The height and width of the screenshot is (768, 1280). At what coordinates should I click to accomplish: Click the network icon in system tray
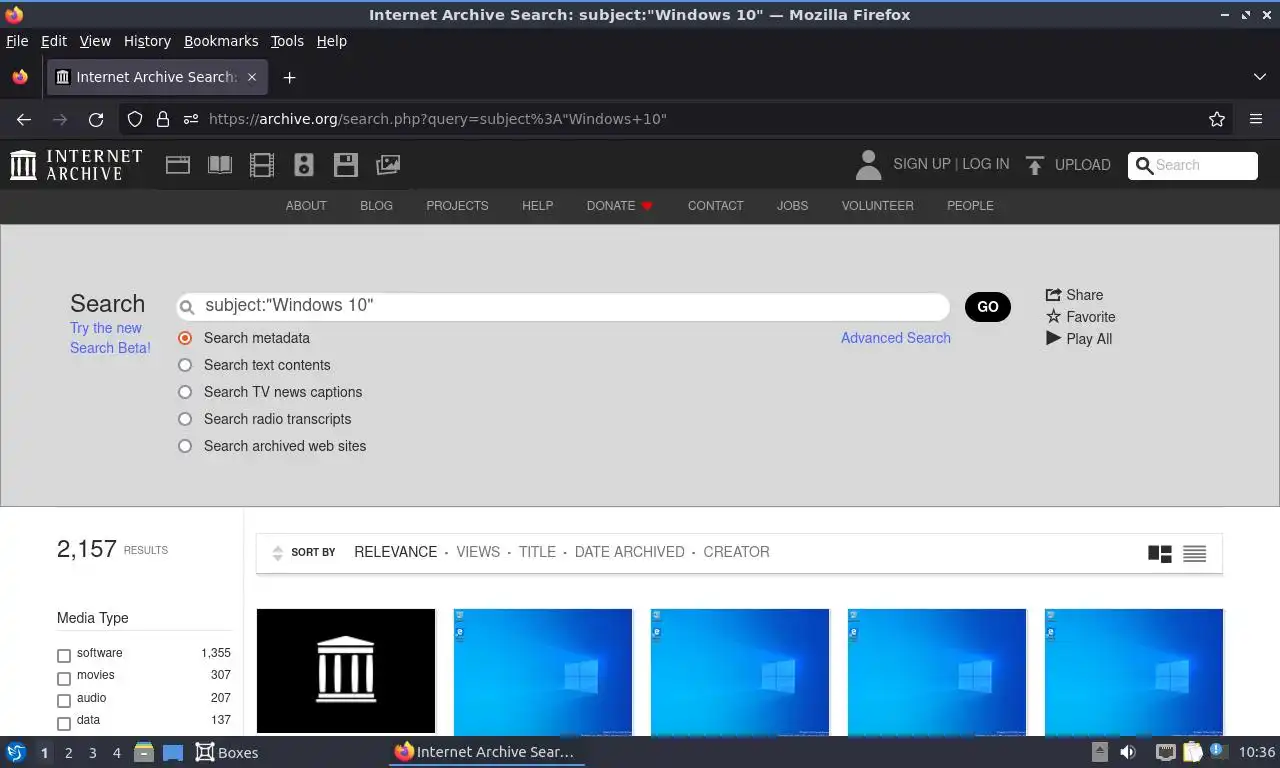(x=1165, y=752)
